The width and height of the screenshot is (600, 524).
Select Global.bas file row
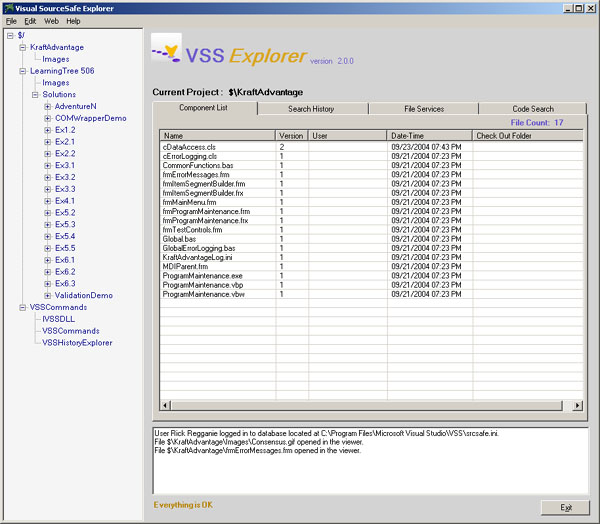pos(371,239)
